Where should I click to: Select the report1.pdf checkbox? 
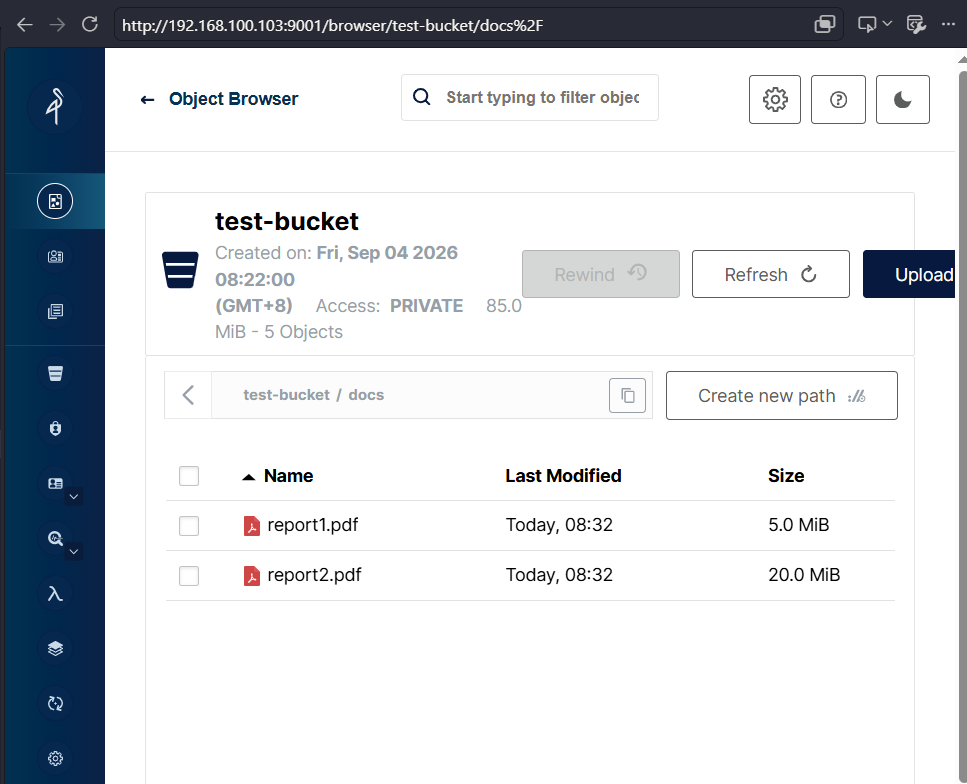tap(189, 526)
